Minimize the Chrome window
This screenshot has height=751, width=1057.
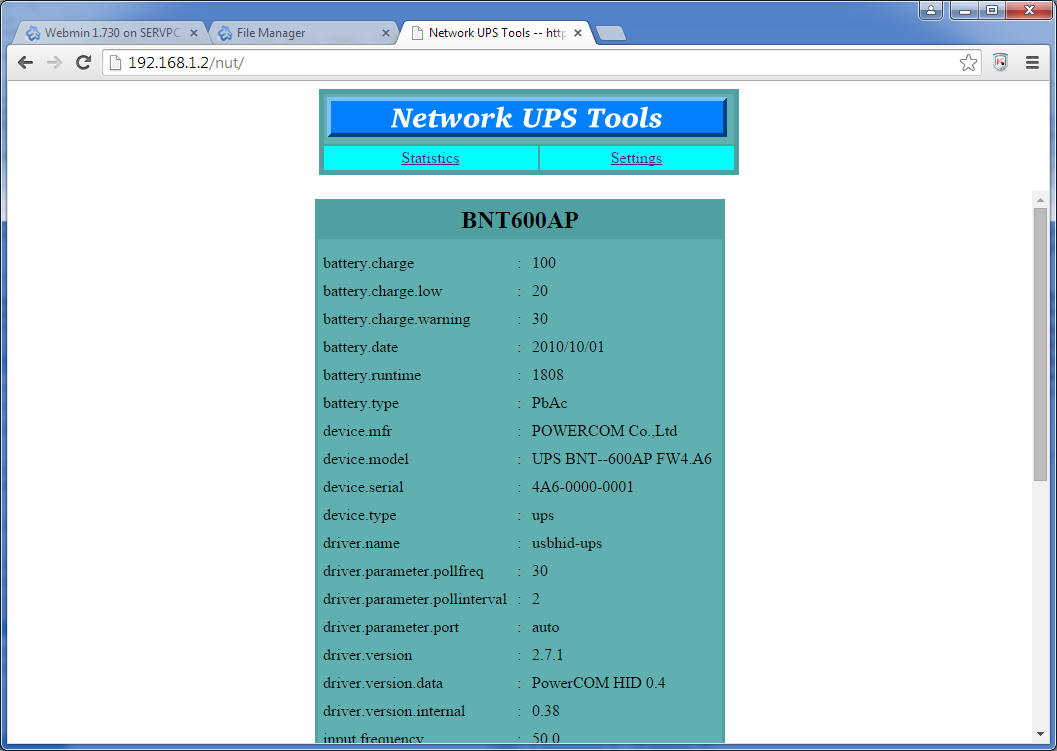click(965, 9)
